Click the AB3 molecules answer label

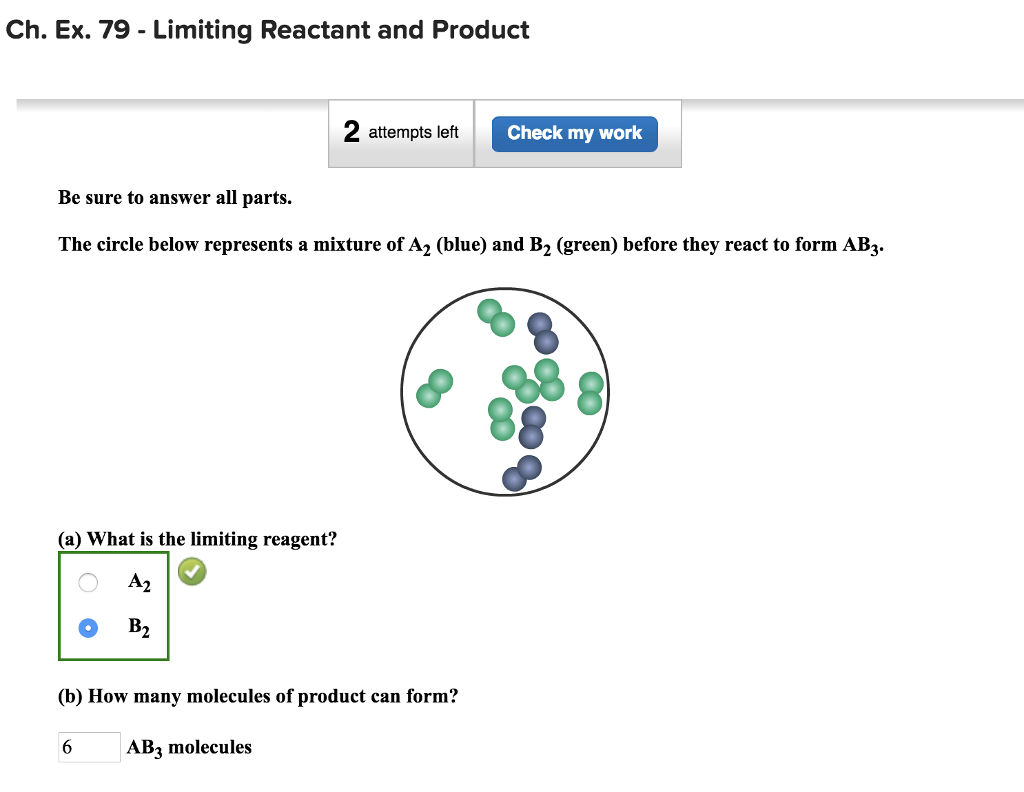coord(188,747)
